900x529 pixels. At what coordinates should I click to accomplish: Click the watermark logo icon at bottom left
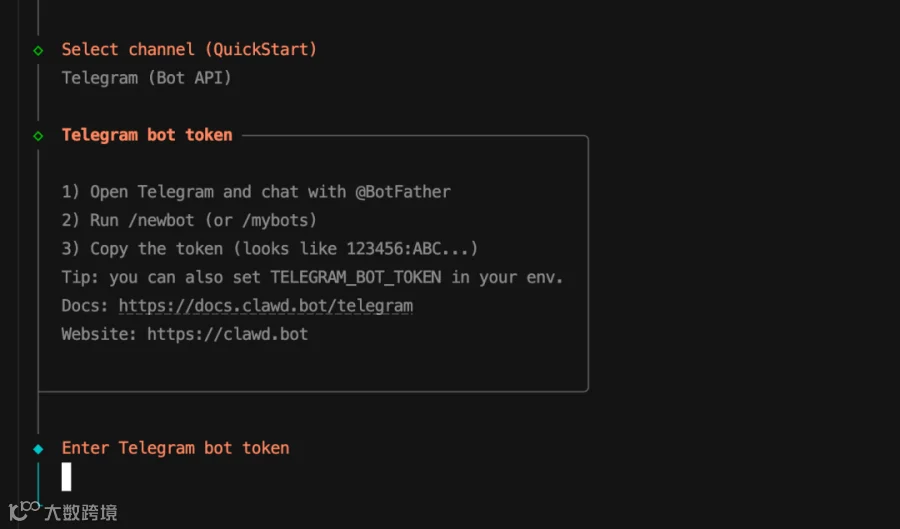tap(24, 510)
